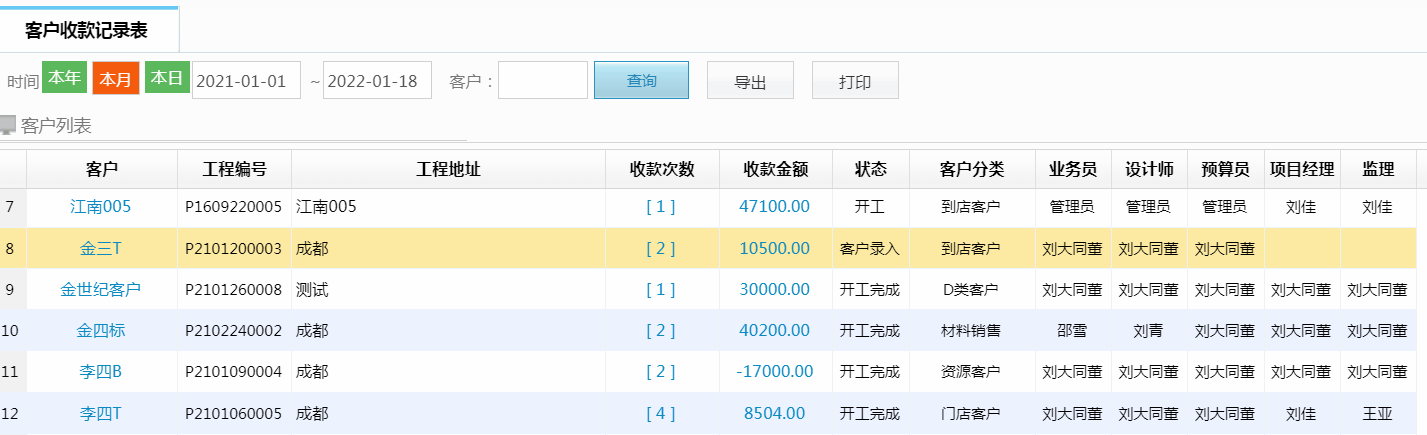This screenshot has width=1427, height=435.
Task: Open the -17000.00 amount for 李四B
Action: point(774,371)
